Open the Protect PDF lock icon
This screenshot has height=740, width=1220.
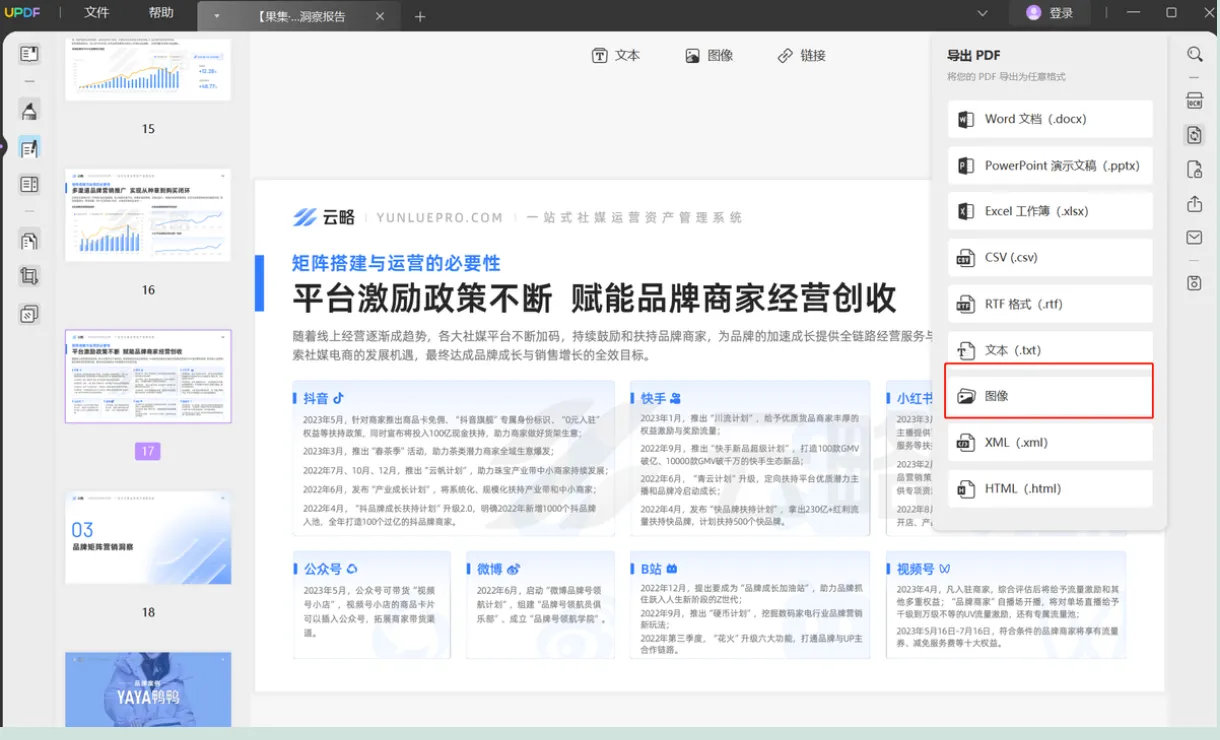(1195, 169)
